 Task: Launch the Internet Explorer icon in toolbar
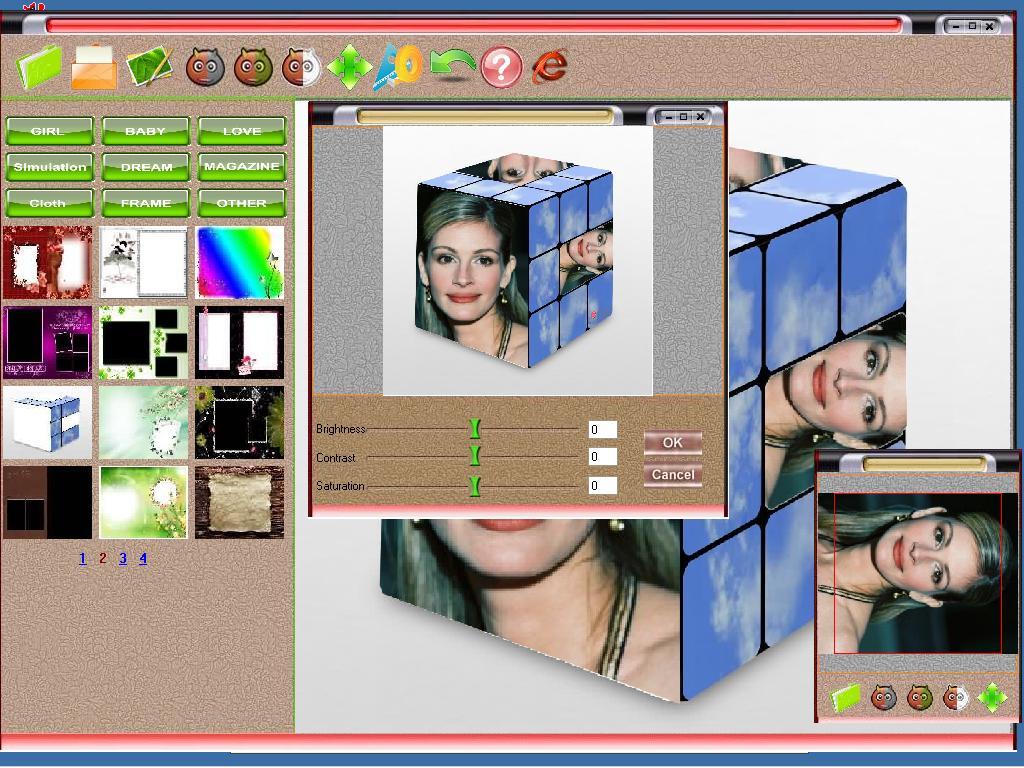coord(550,67)
